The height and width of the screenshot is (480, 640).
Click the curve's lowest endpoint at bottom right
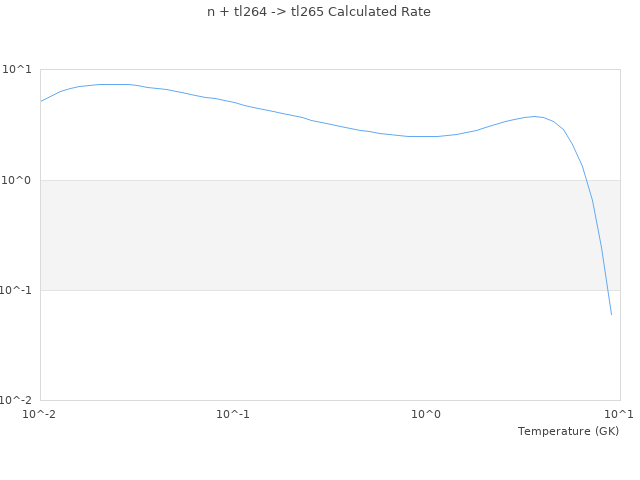(611, 315)
